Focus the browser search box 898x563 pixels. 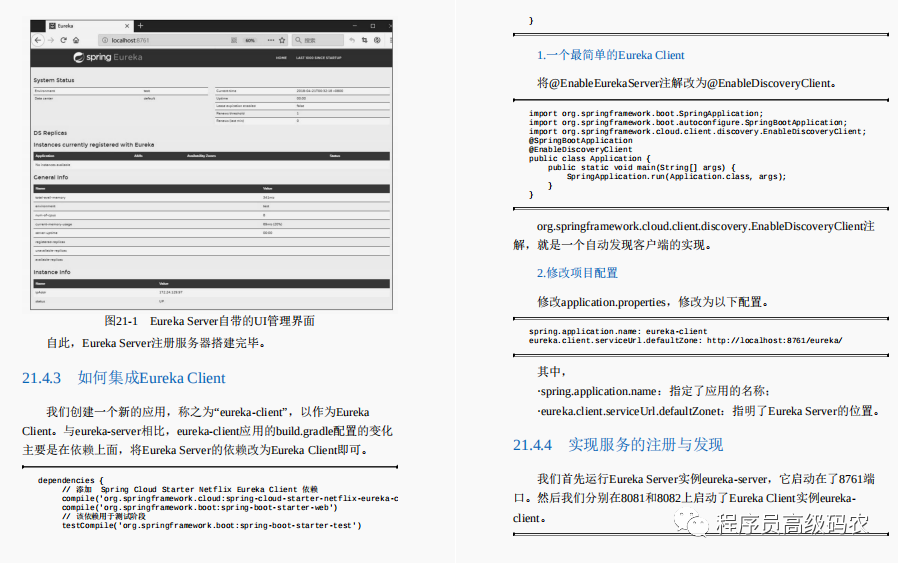(318, 40)
